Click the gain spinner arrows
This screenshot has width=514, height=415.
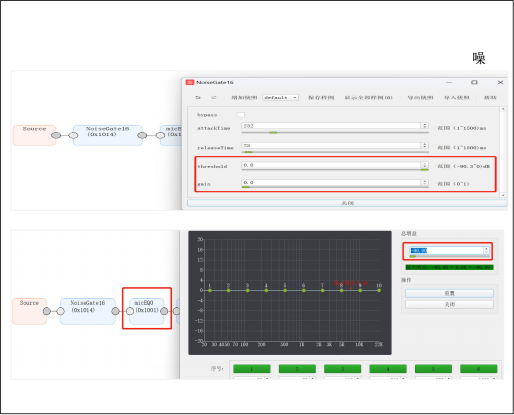[x=425, y=183]
